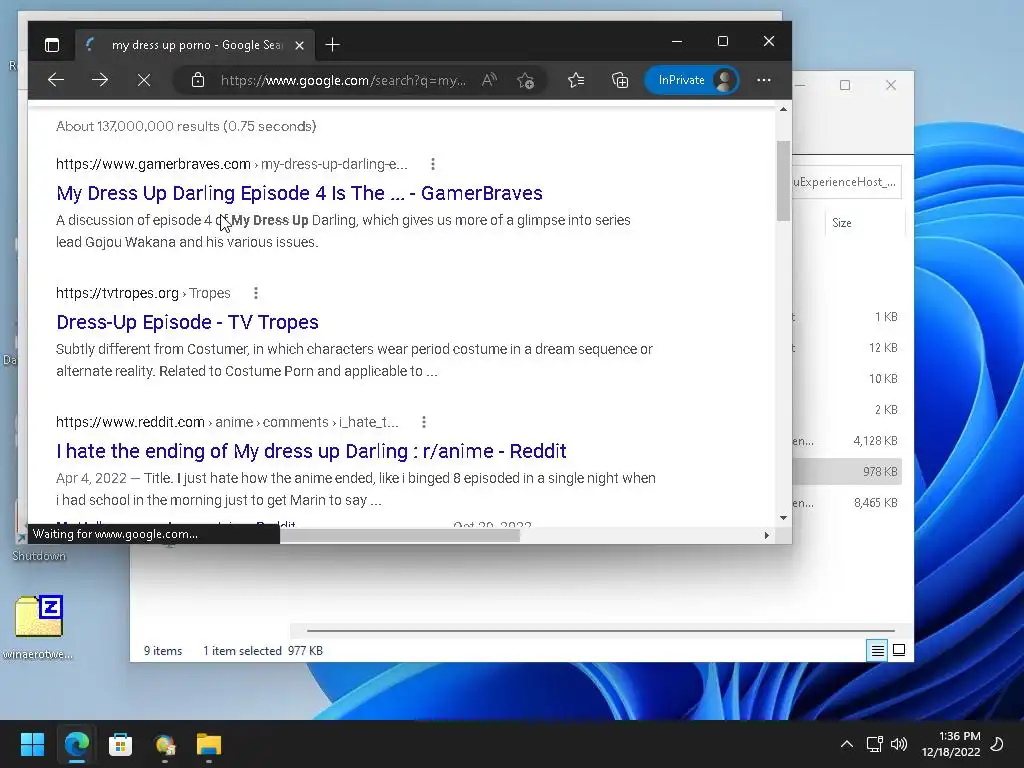Image resolution: width=1024 pixels, height=768 pixels.
Task: Open the Windows Start menu
Action: [x=32, y=744]
